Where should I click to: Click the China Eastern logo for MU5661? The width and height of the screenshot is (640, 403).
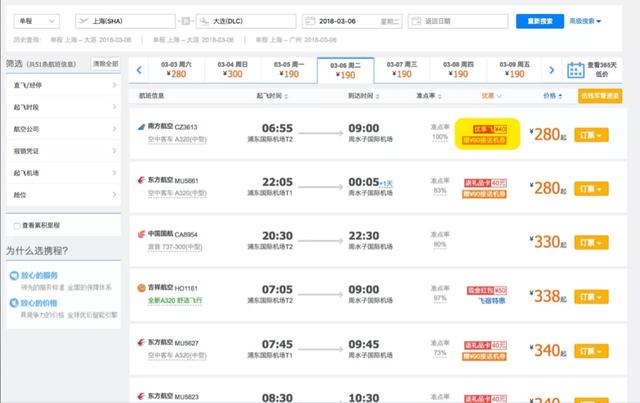141,180
